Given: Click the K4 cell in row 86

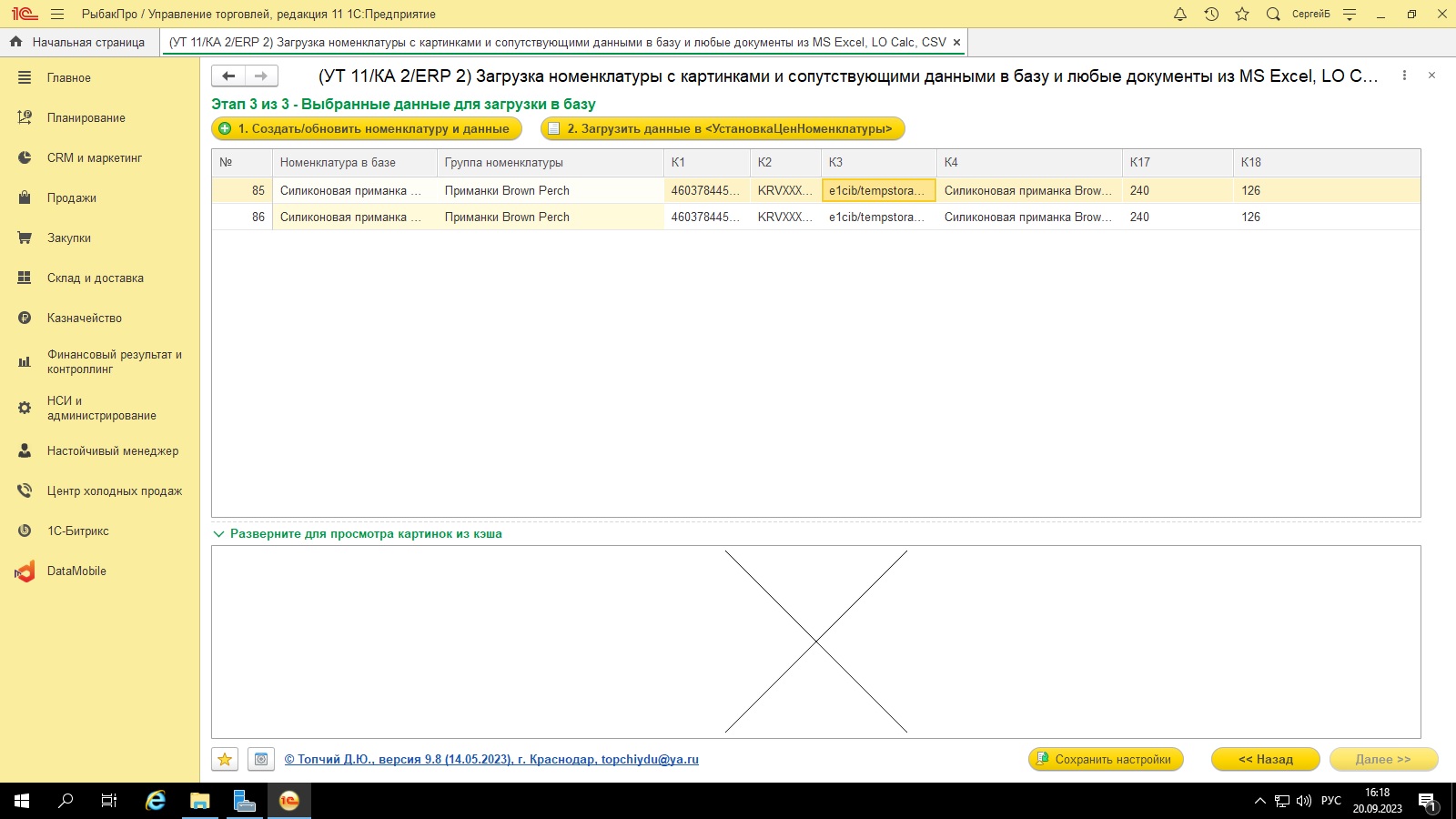Looking at the screenshot, I should point(1029,217).
